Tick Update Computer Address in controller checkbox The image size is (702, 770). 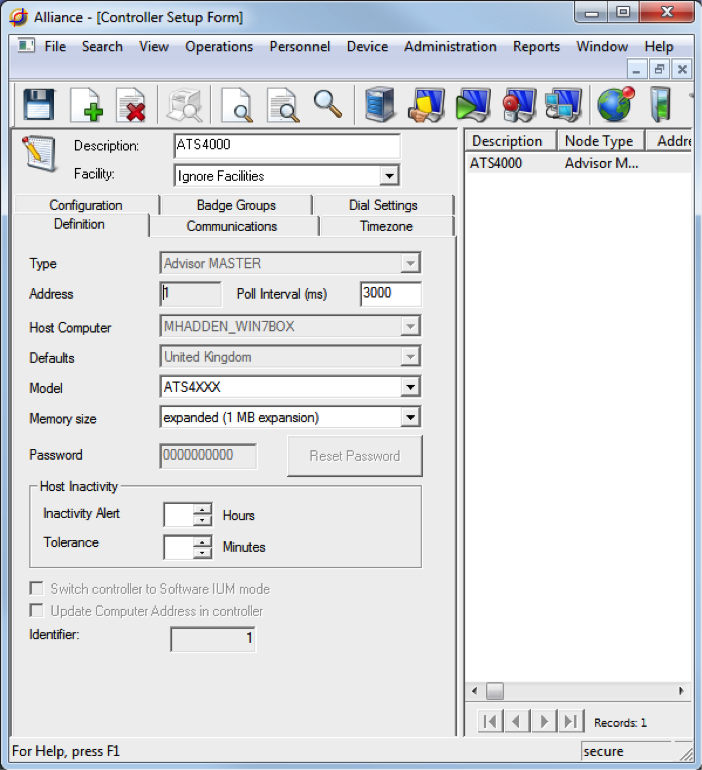pos(37,611)
